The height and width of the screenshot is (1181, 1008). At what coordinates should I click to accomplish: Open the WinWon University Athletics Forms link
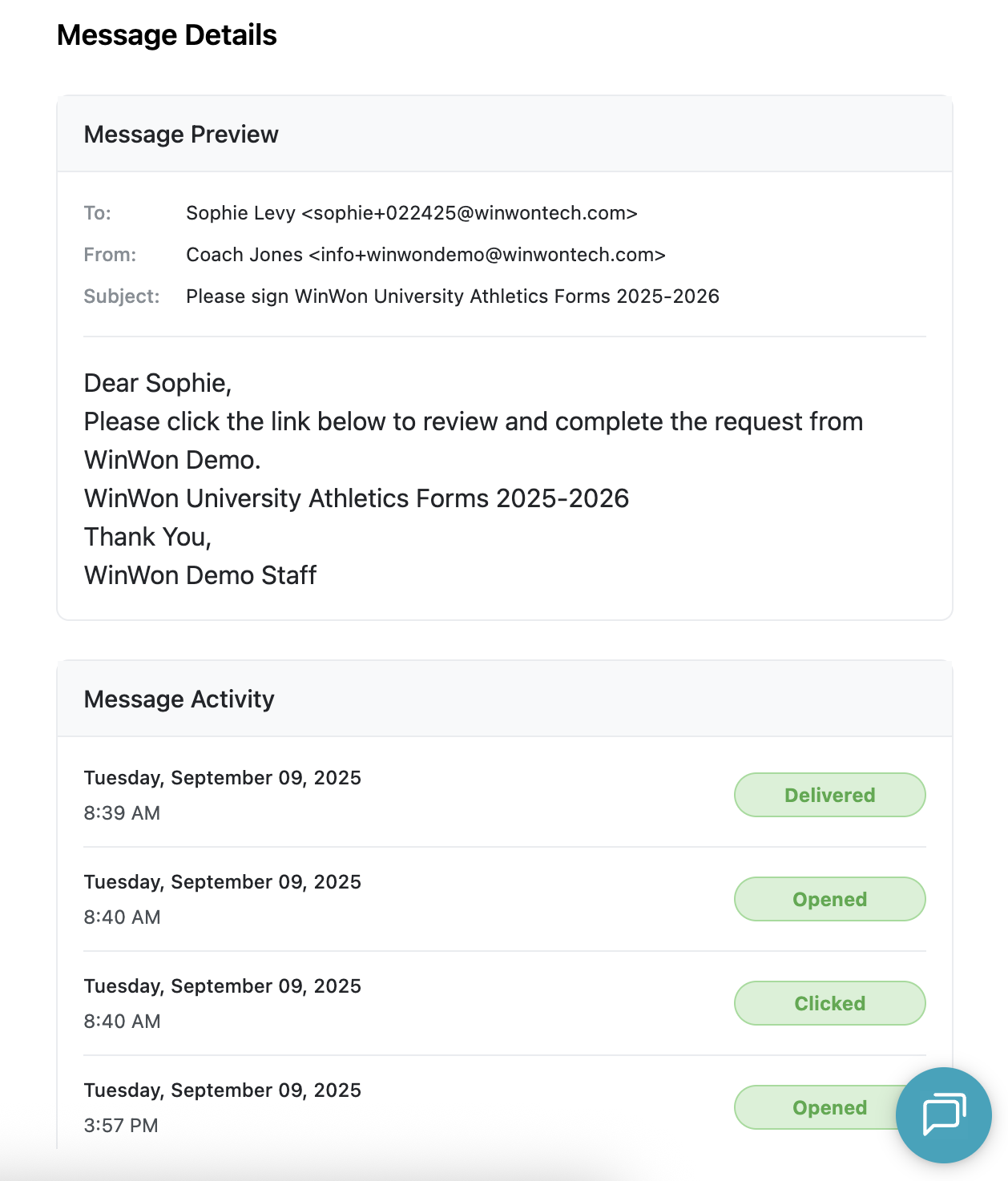click(x=356, y=498)
